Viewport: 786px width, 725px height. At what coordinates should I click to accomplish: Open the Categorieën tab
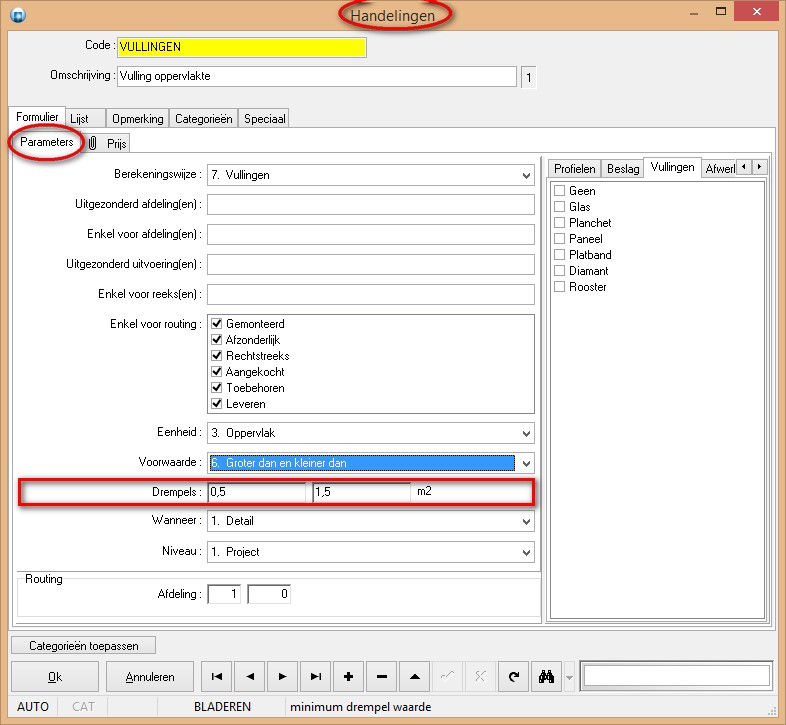point(204,119)
